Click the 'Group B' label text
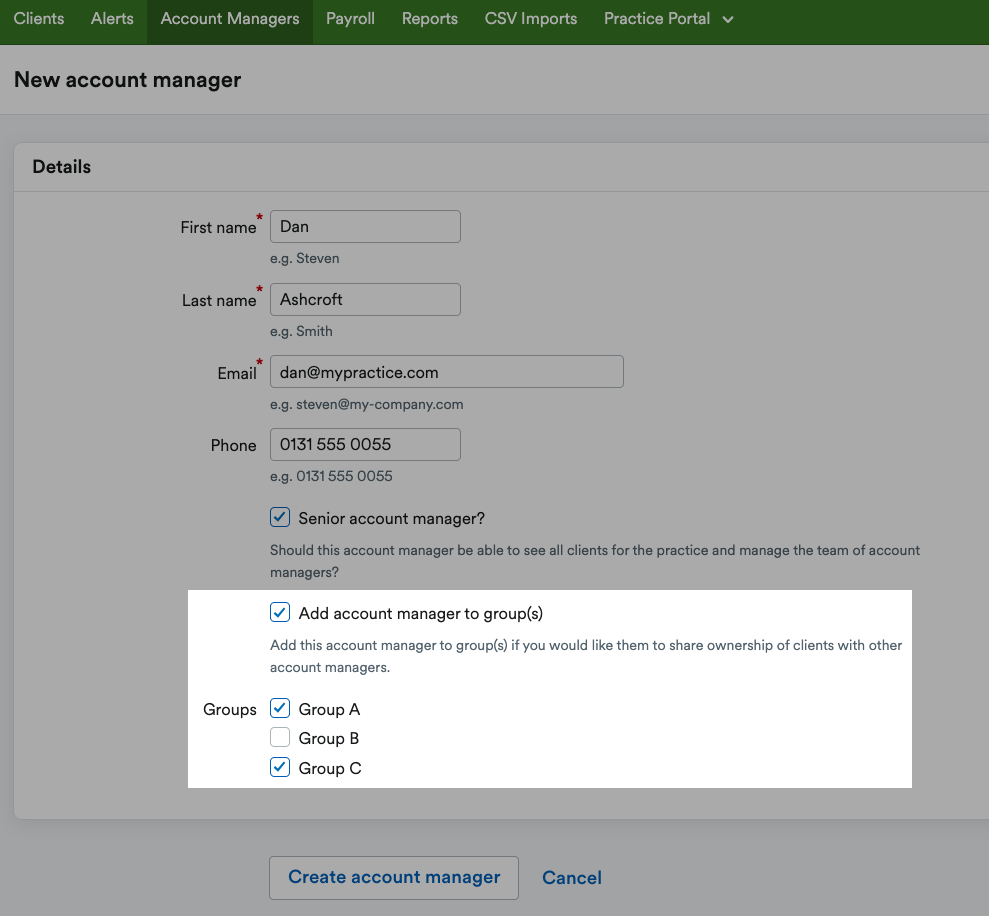Screen dimensions: 989x916 coord(329,739)
